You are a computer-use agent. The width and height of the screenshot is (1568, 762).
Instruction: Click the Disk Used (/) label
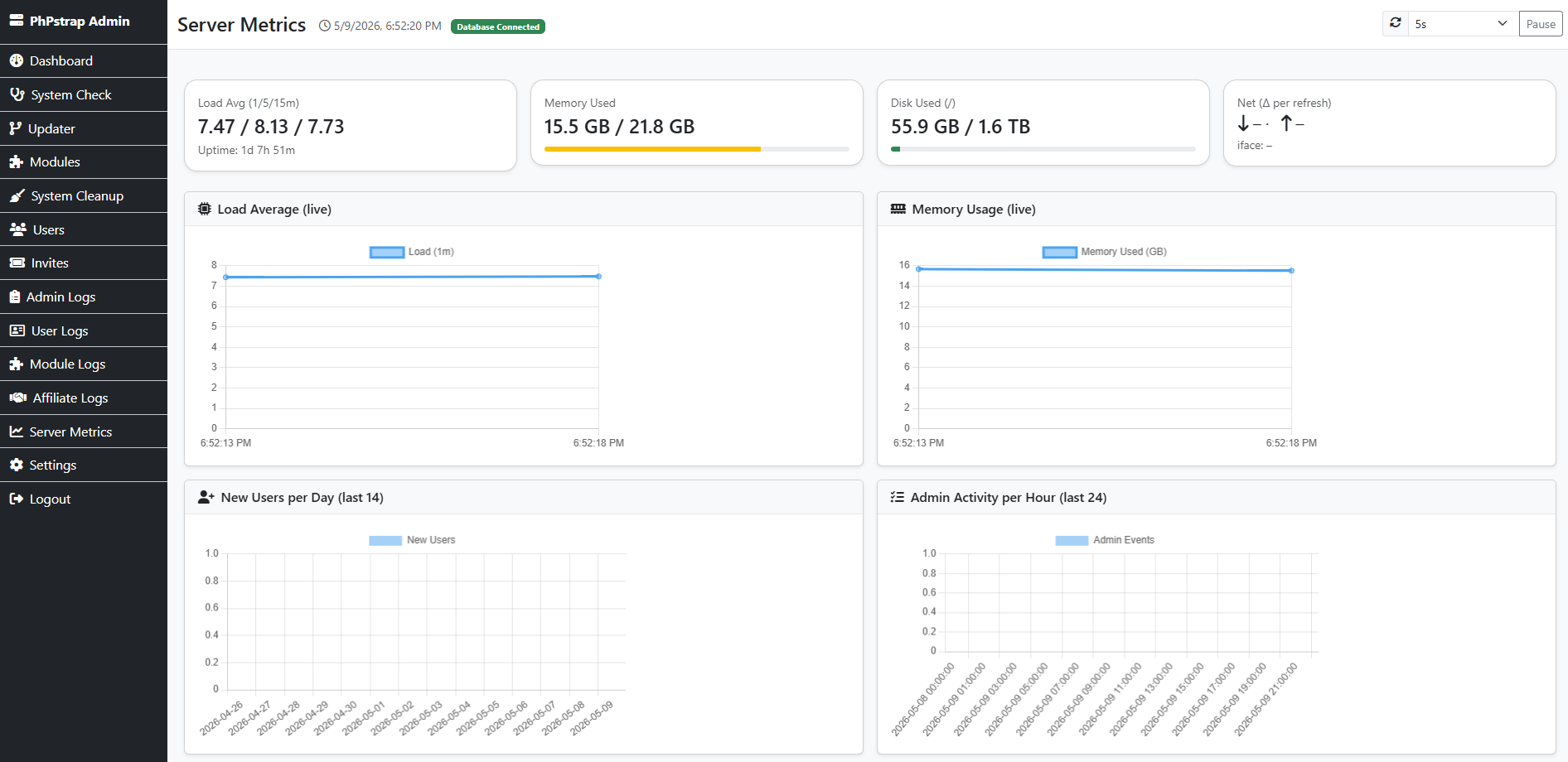(x=923, y=103)
